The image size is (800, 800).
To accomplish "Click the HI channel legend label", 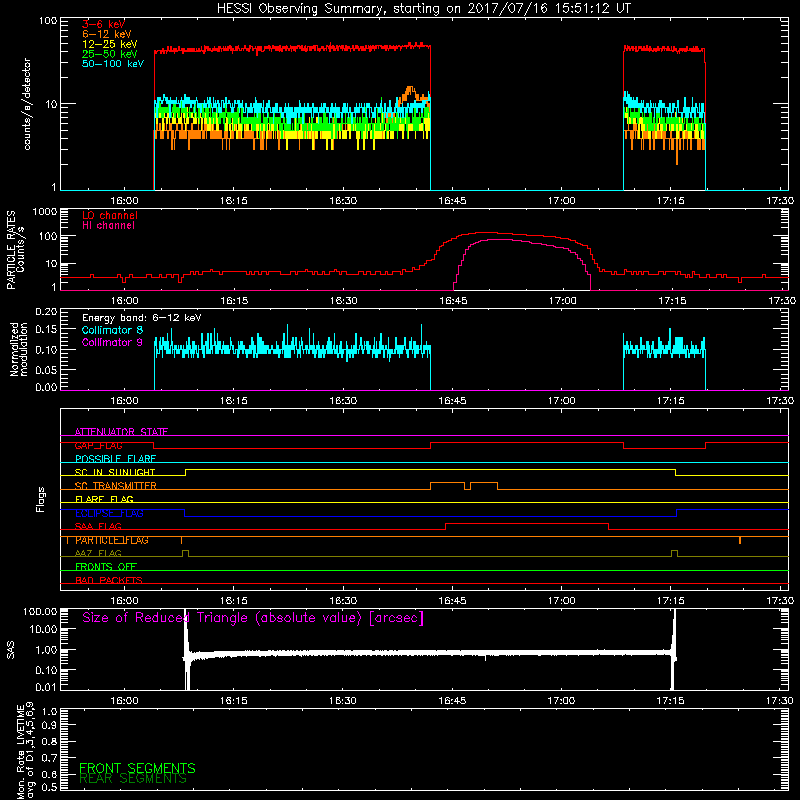I will point(108,226).
